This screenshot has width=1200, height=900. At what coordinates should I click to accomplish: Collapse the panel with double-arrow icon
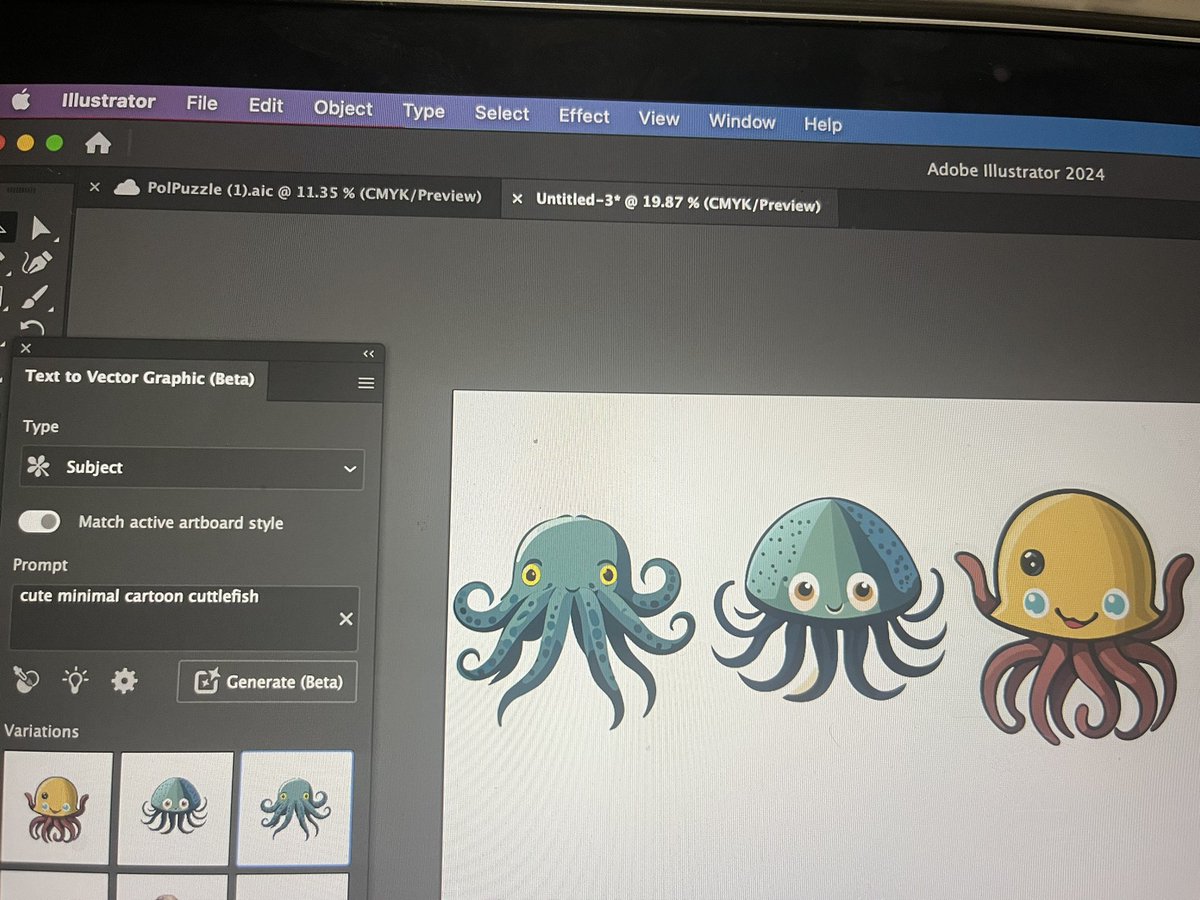pos(368,354)
